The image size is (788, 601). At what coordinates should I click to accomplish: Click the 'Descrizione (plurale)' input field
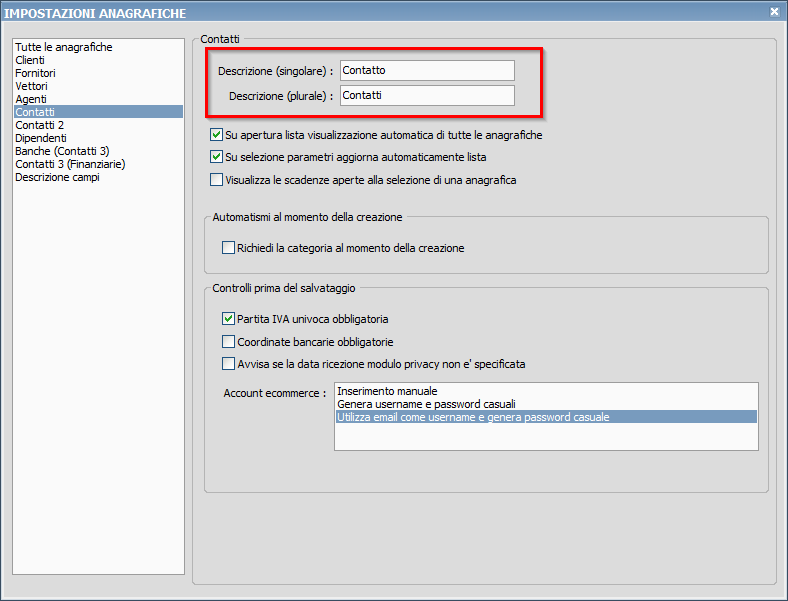pyautogui.click(x=427, y=95)
